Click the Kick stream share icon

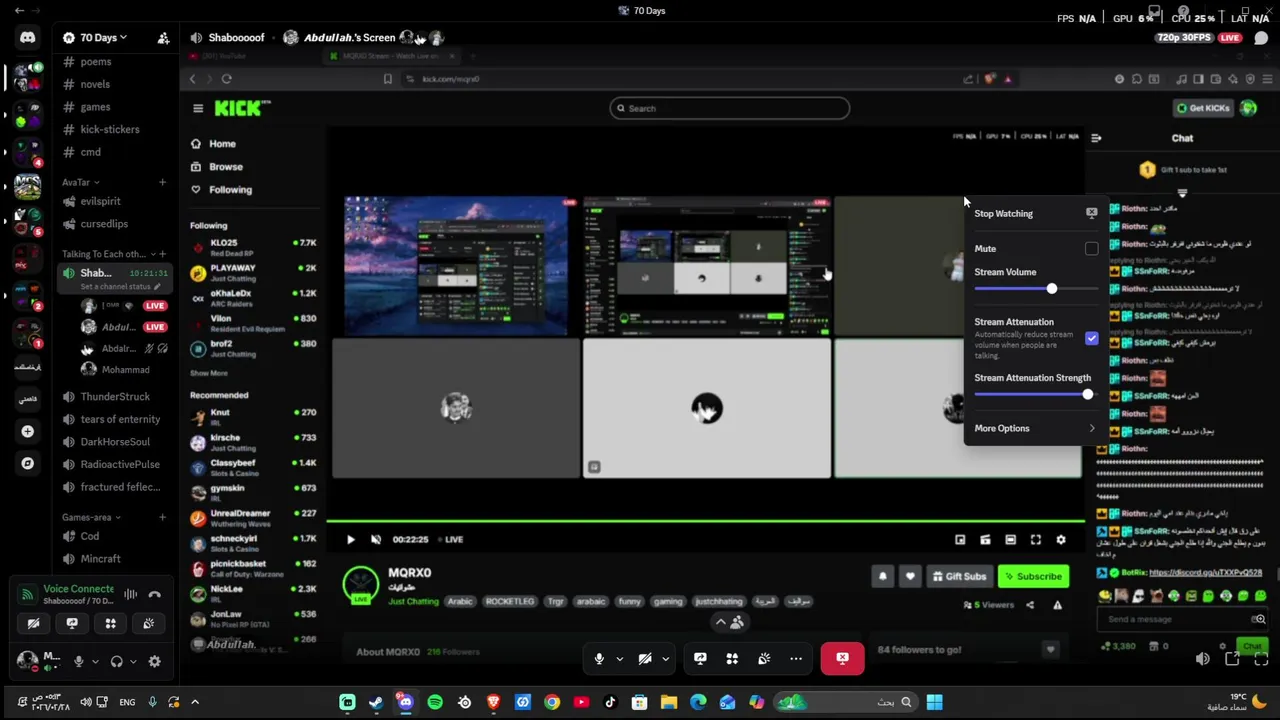[x=1030, y=605]
